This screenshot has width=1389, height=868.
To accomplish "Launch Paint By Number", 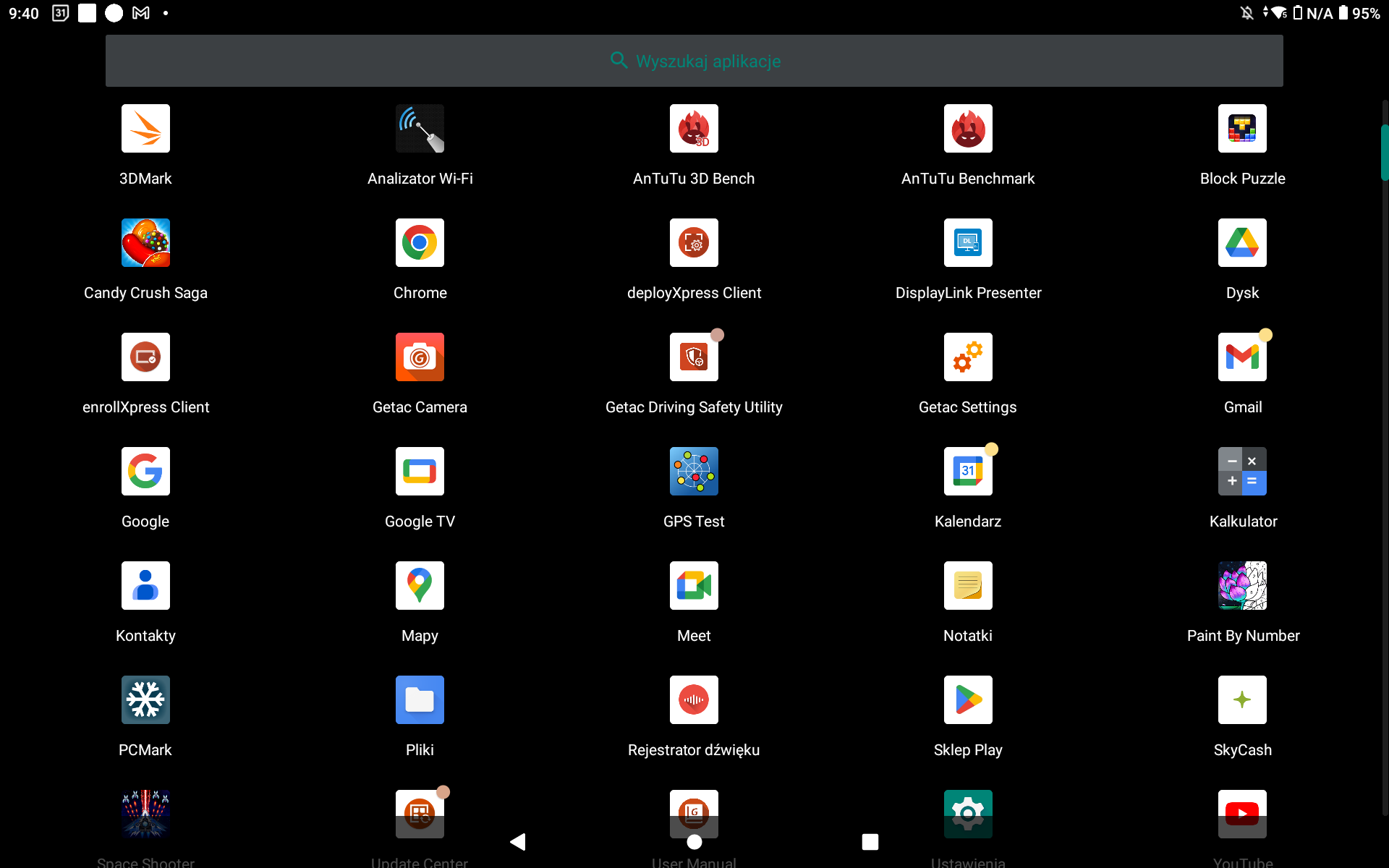I will tap(1242, 586).
